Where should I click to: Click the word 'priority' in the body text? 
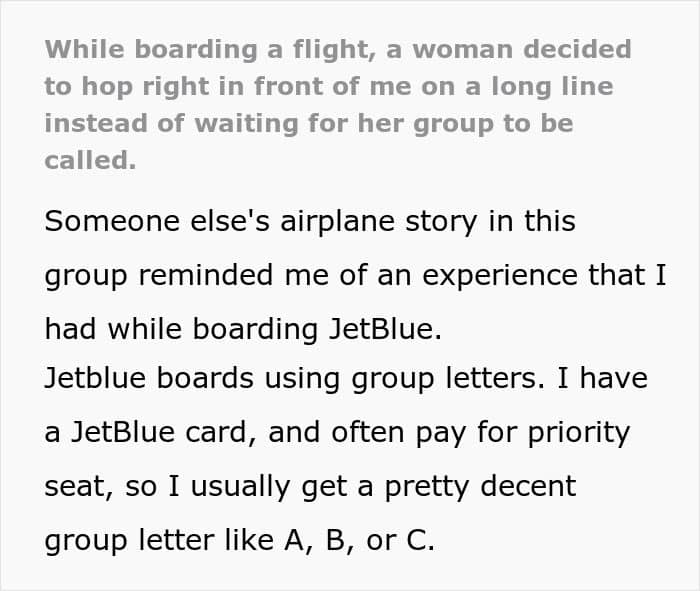pos(579,434)
